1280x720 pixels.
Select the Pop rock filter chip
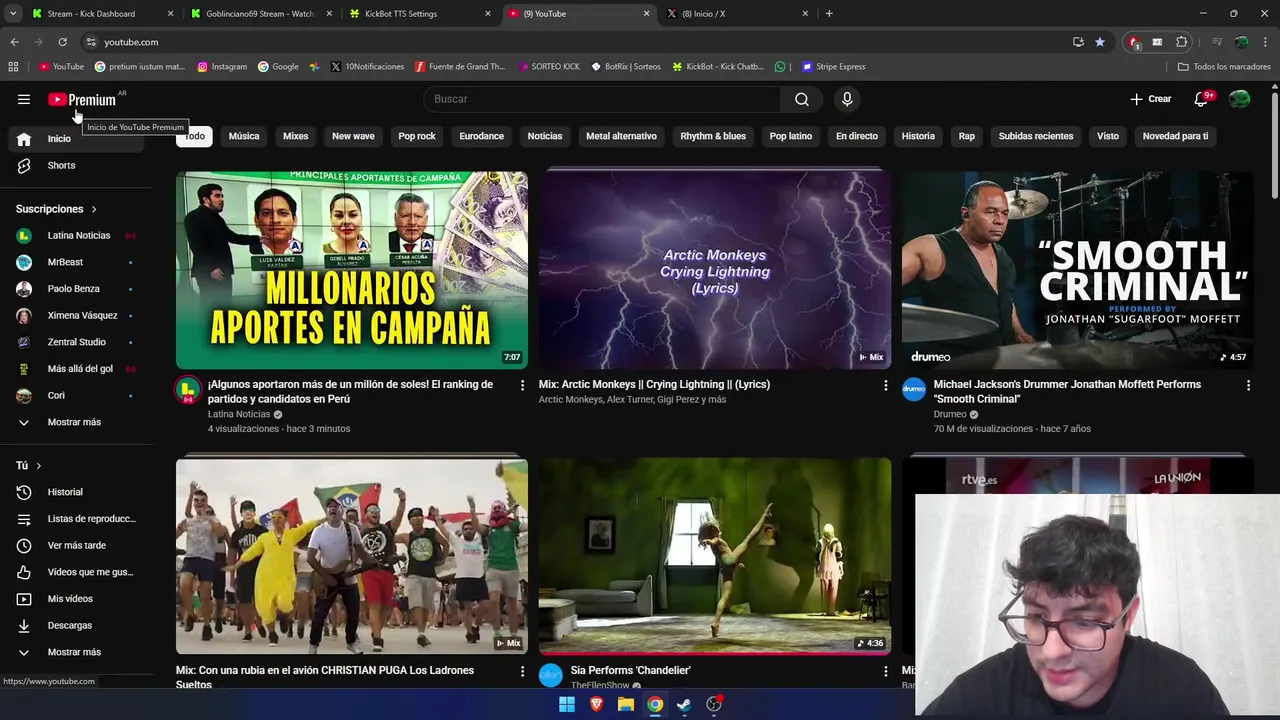click(x=417, y=136)
